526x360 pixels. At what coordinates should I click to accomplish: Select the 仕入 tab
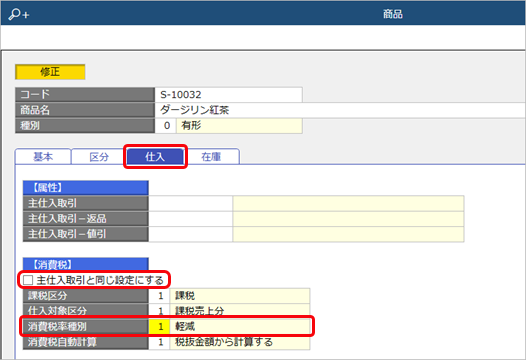pyautogui.click(x=155, y=157)
